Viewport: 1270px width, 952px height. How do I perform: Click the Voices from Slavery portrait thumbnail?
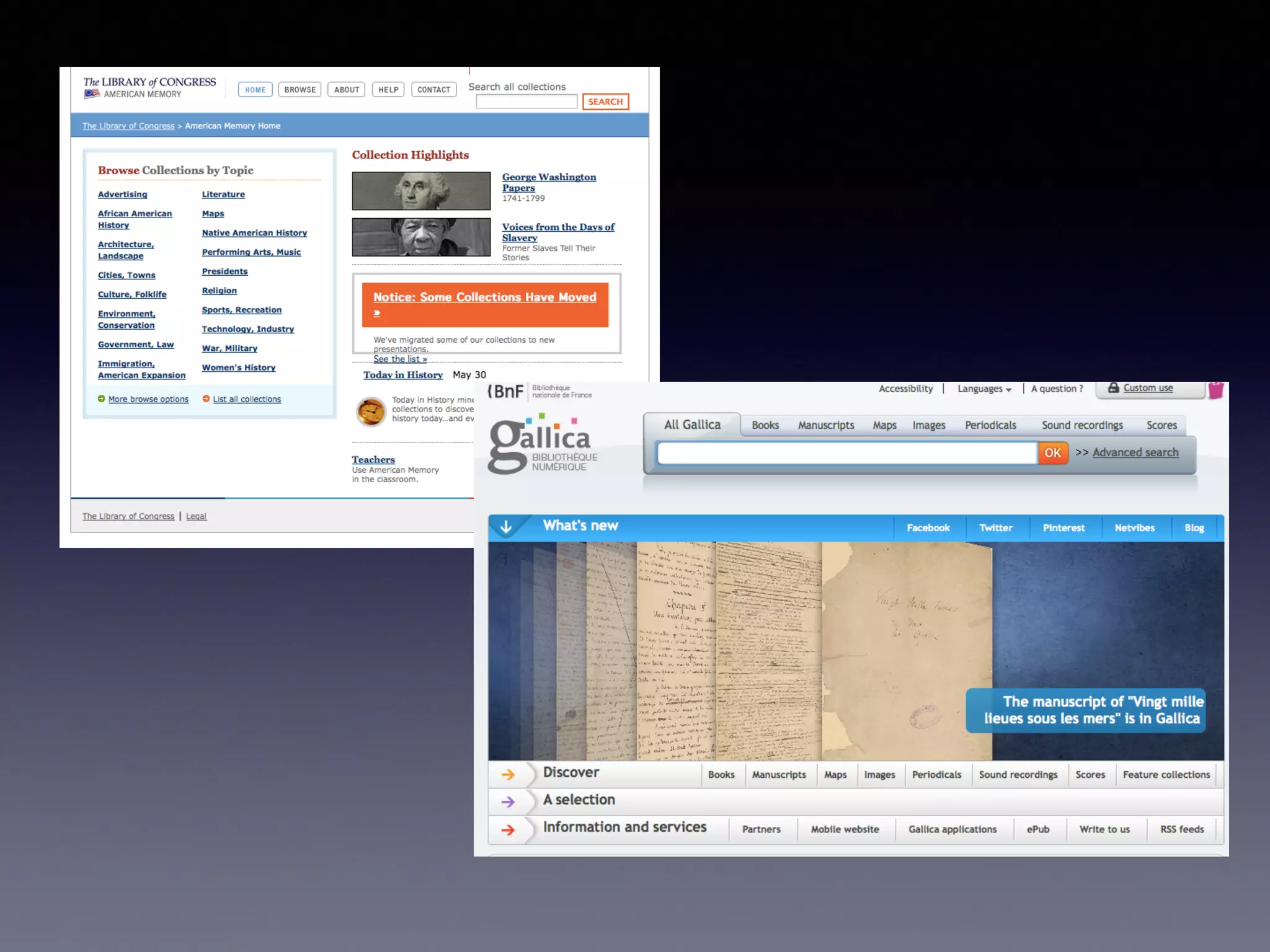pyautogui.click(x=421, y=237)
